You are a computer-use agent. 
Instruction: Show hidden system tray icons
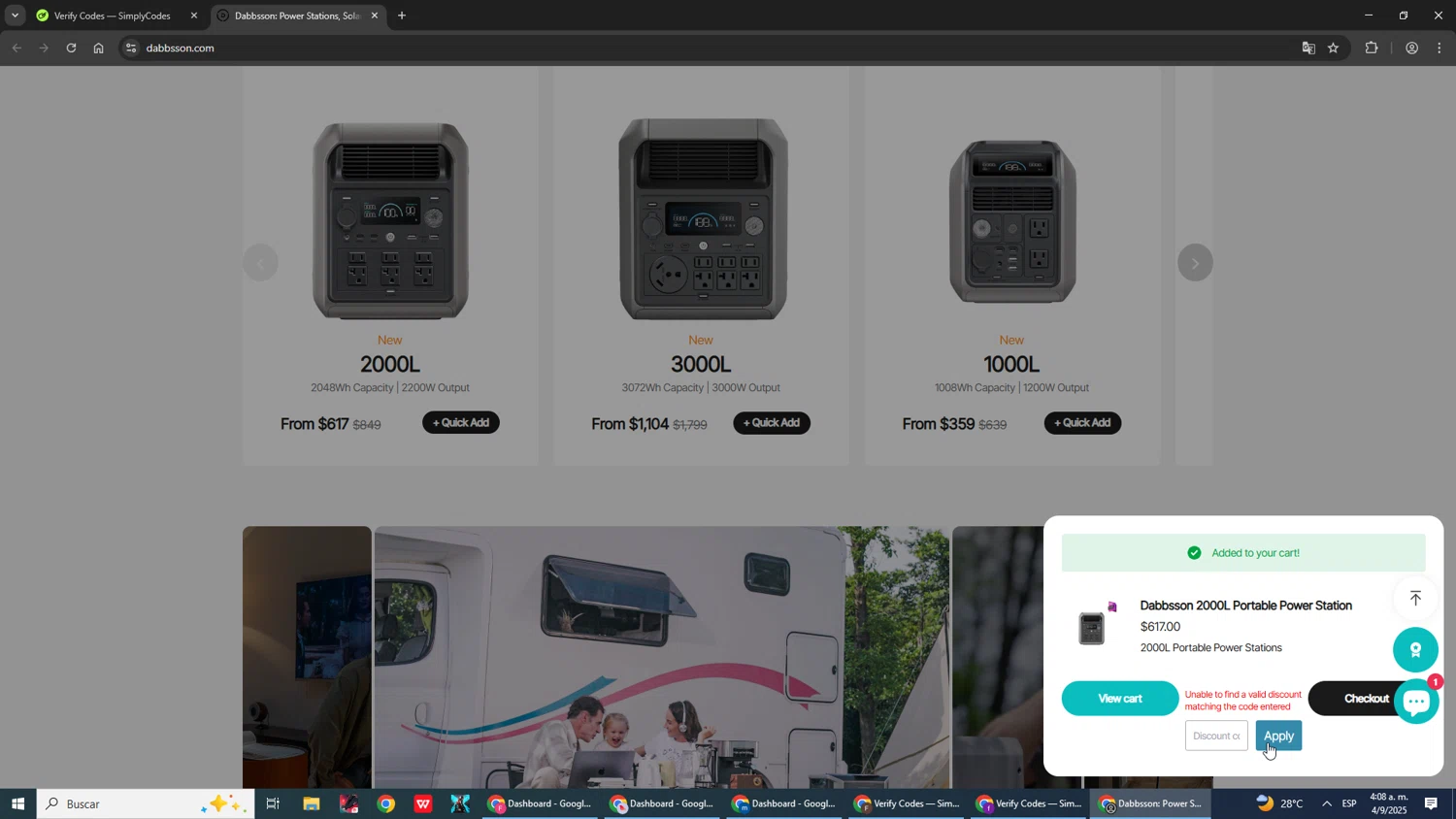pos(1327,803)
